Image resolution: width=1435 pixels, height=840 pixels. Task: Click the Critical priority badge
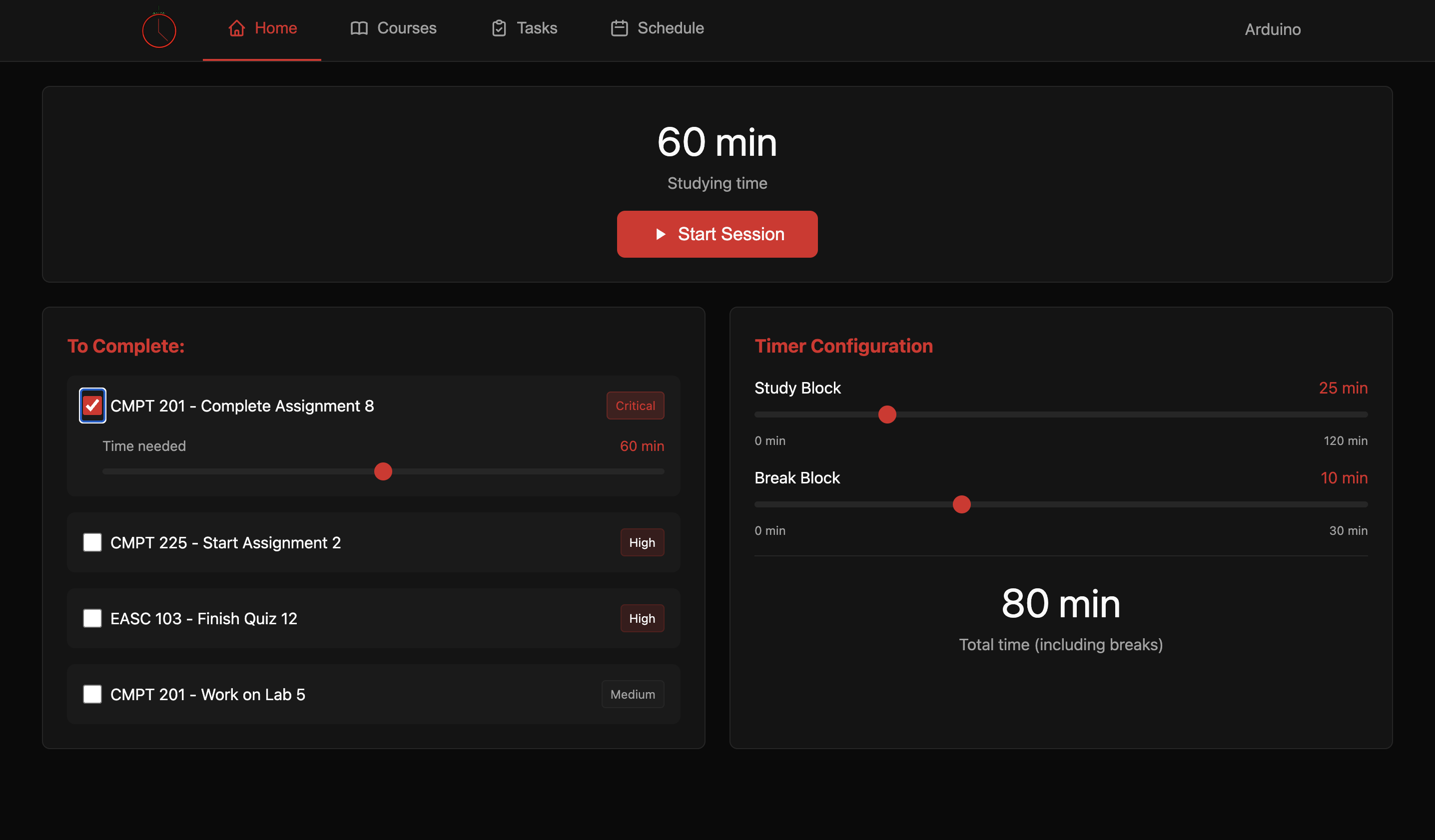coord(635,406)
